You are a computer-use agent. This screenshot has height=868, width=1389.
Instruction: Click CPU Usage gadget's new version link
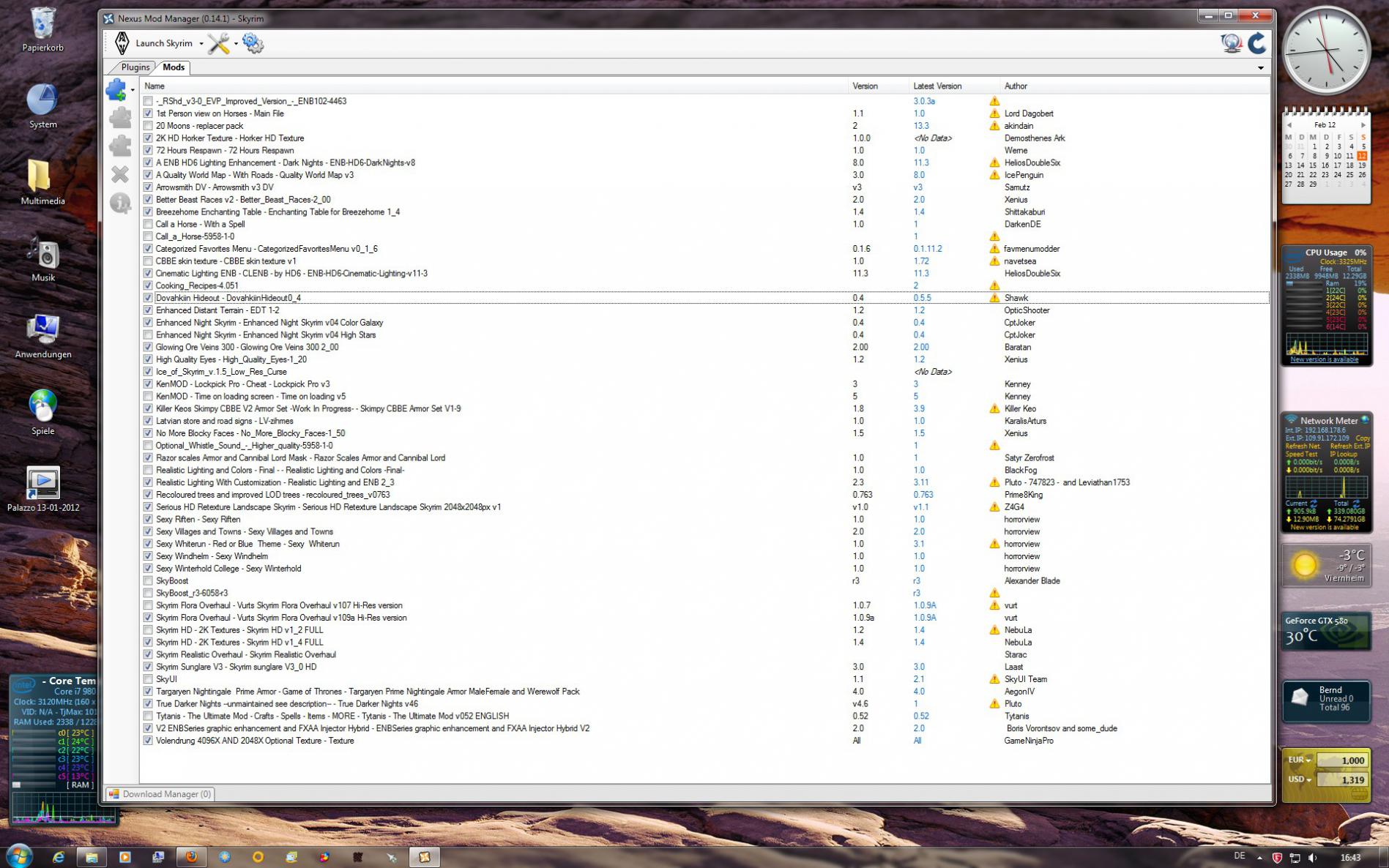(1324, 359)
